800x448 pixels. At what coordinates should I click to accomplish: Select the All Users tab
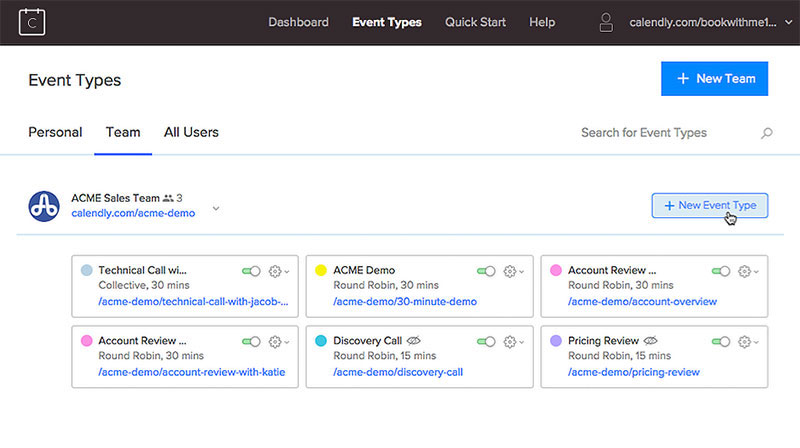click(191, 132)
